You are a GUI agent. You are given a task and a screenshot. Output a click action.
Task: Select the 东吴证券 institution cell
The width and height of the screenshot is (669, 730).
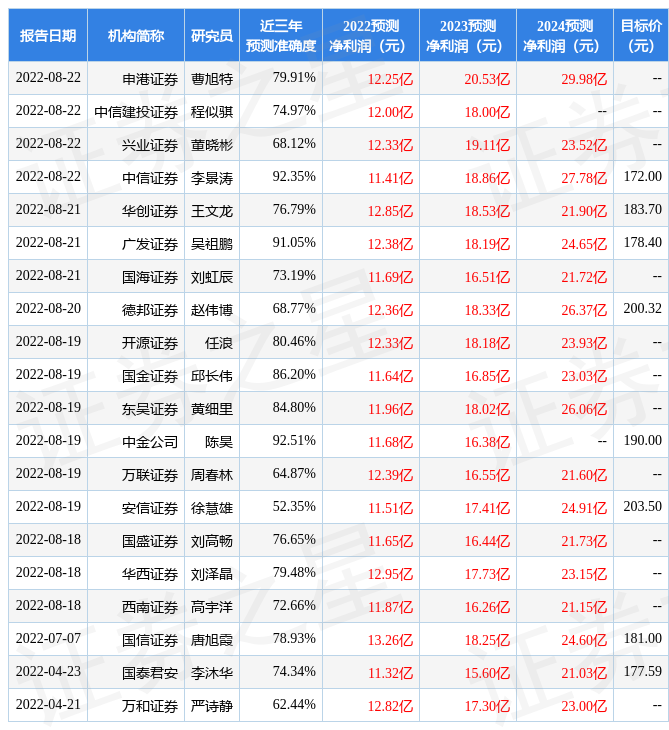(x=135, y=409)
